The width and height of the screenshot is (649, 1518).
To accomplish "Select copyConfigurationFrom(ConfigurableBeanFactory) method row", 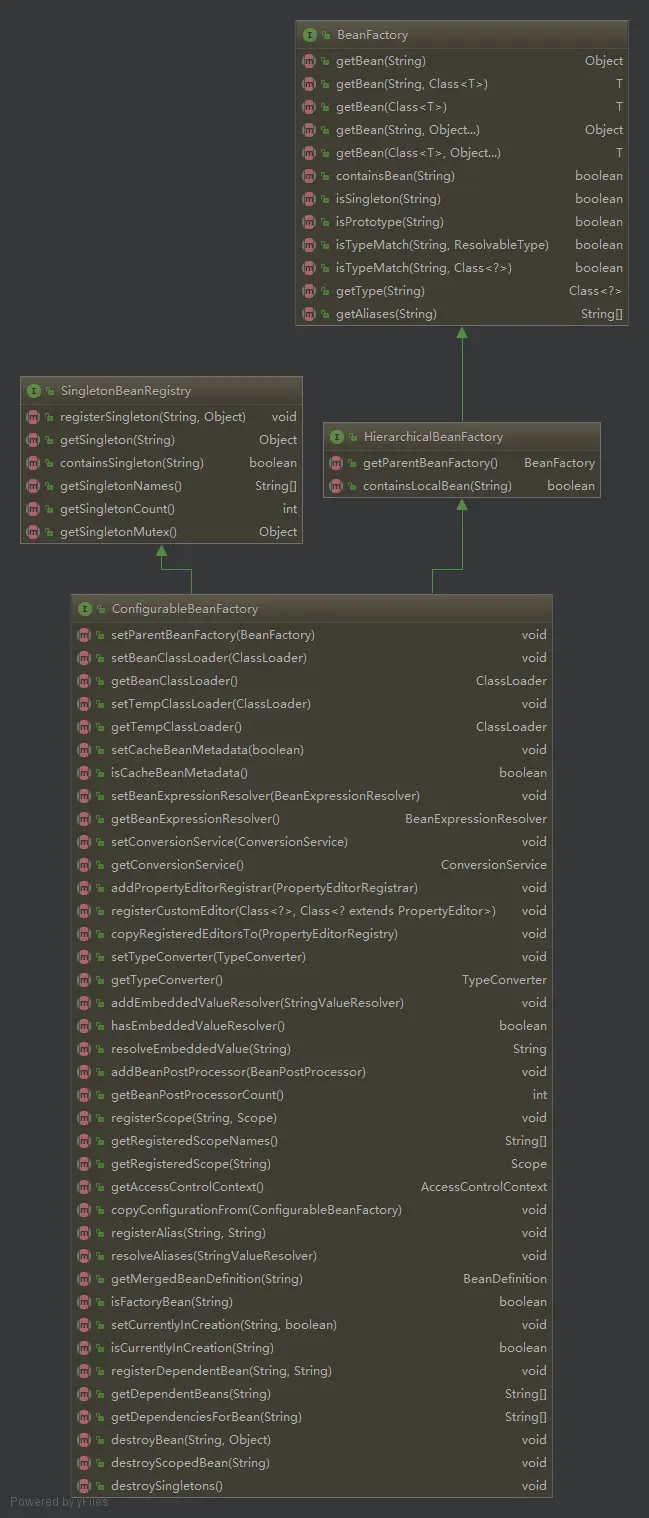I will (312, 1210).
